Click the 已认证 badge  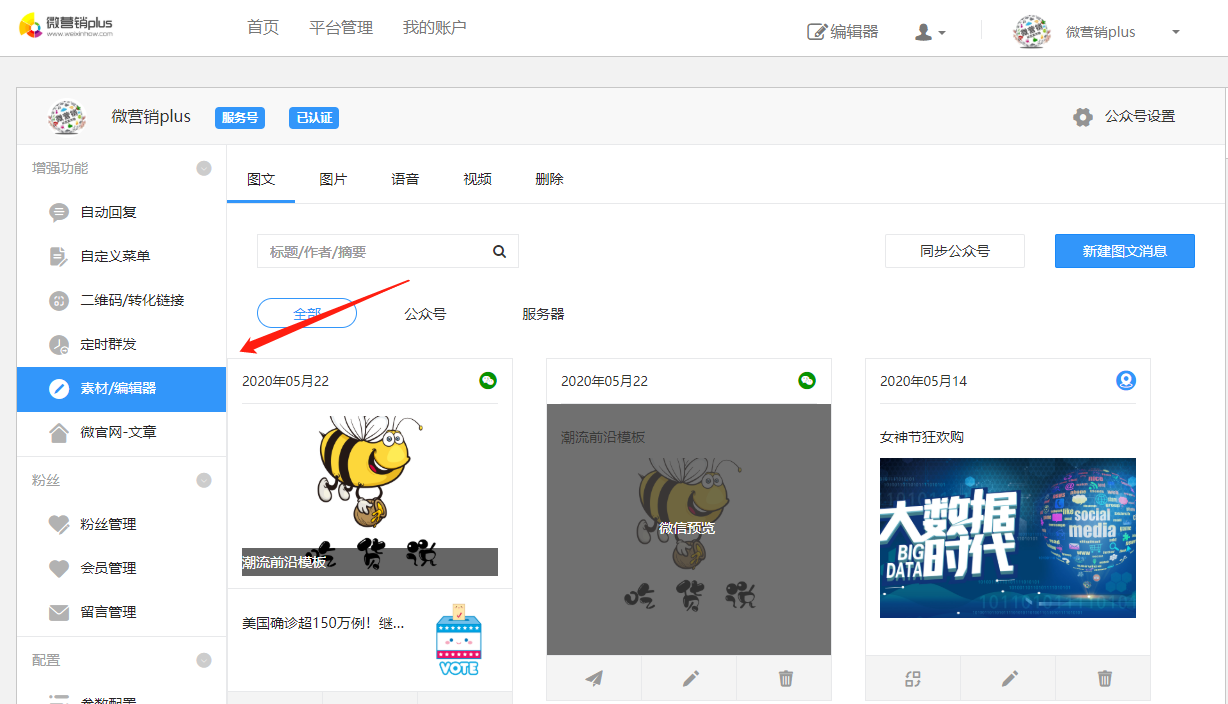pyautogui.click(x=314, y=117)
